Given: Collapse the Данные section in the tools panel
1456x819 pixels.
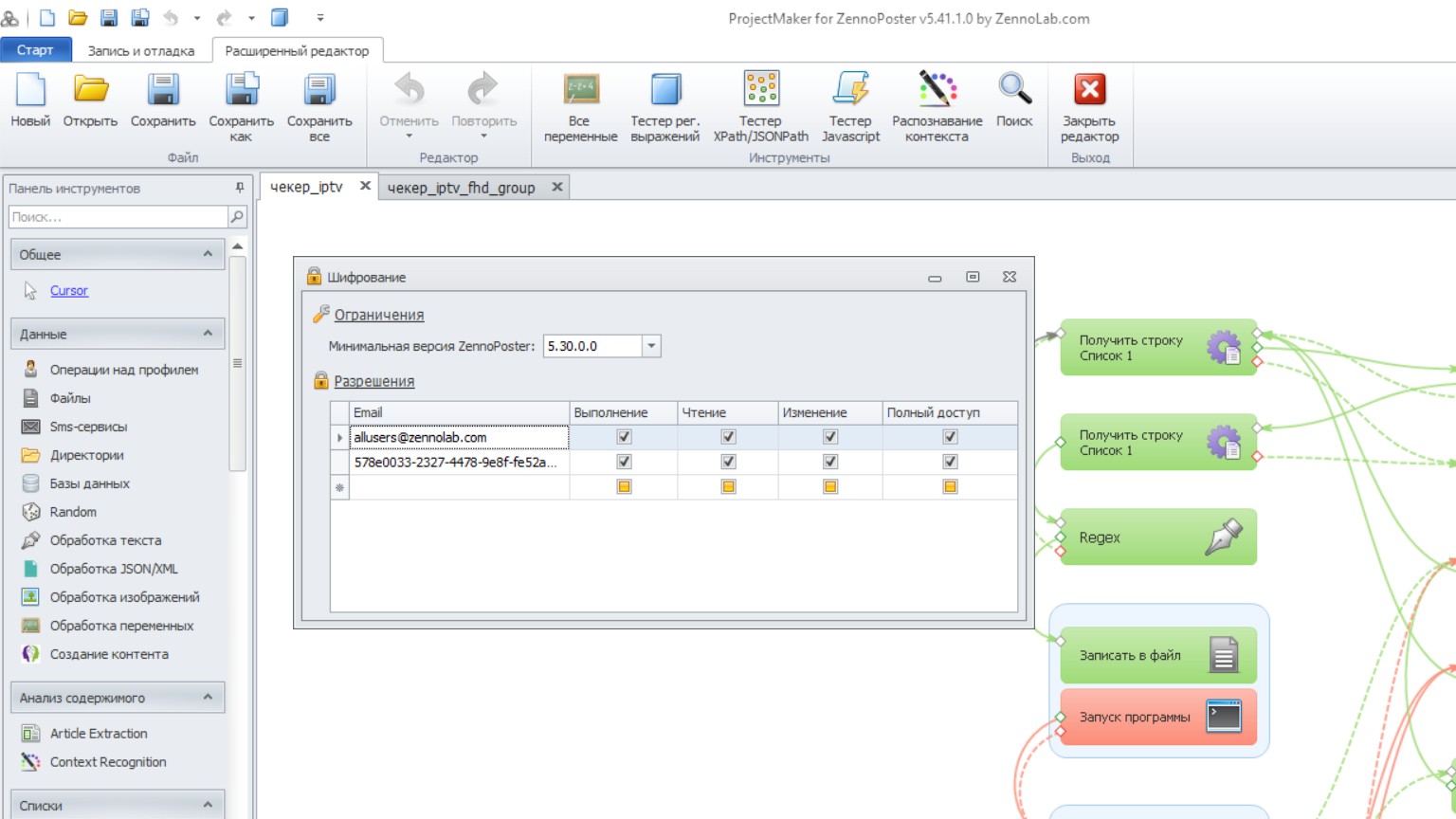Looking at the screenshot, I should [x=208, y=334].
